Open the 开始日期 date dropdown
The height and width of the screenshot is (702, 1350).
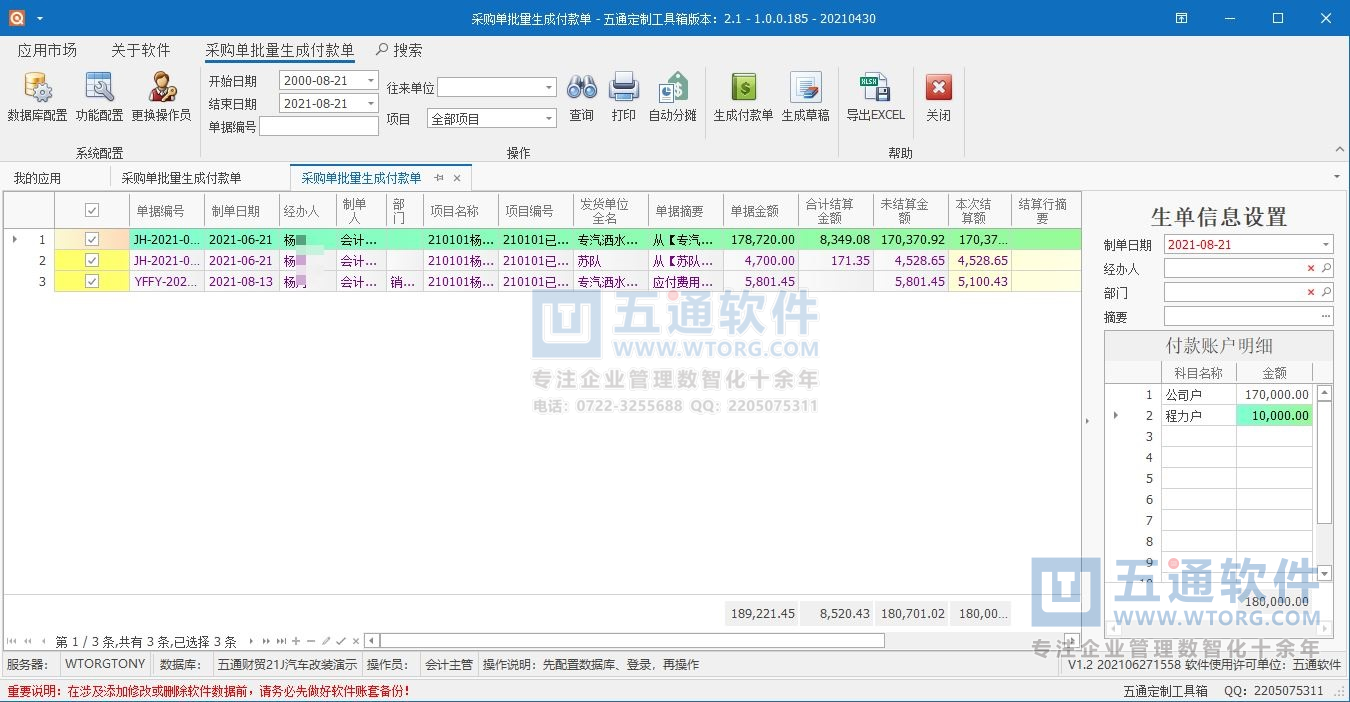[x=371, y=81]
